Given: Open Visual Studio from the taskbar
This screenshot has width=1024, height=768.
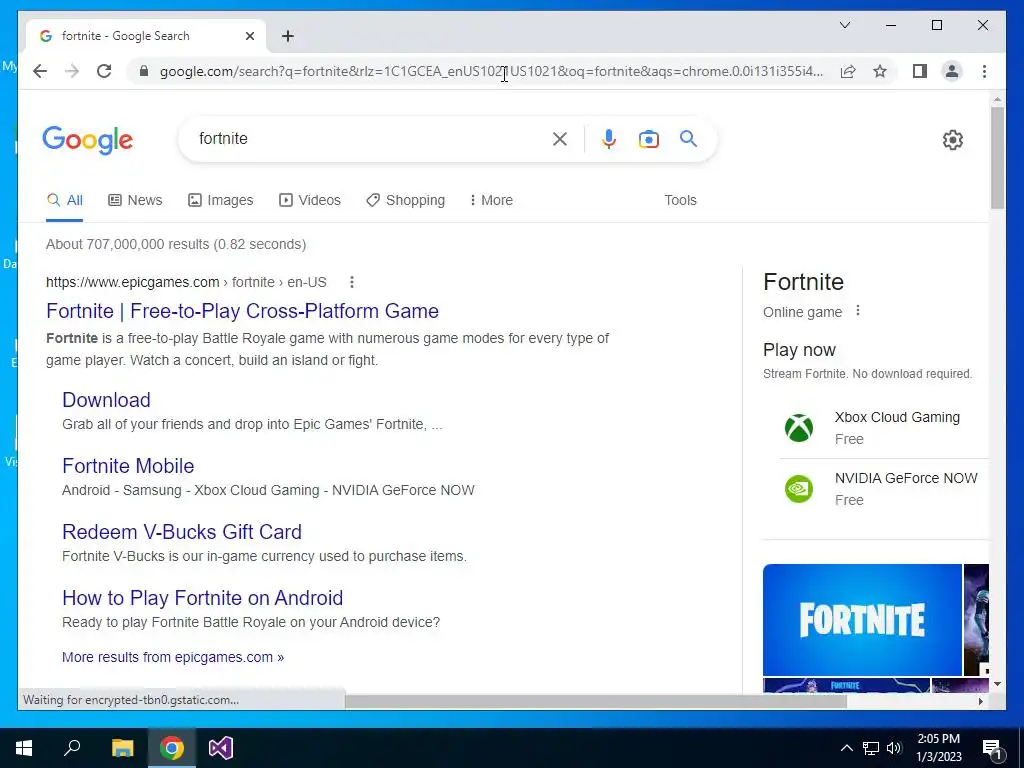Looking at the screenshot, I should 221,748.
